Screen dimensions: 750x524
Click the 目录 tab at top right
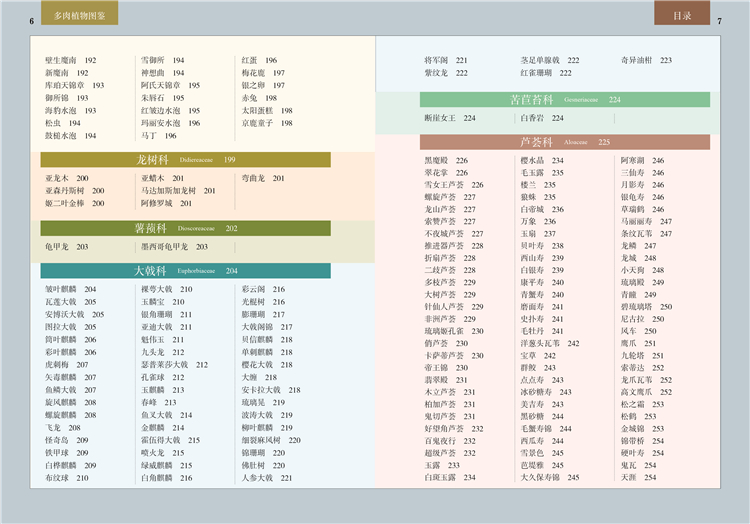tap(682, 16)
